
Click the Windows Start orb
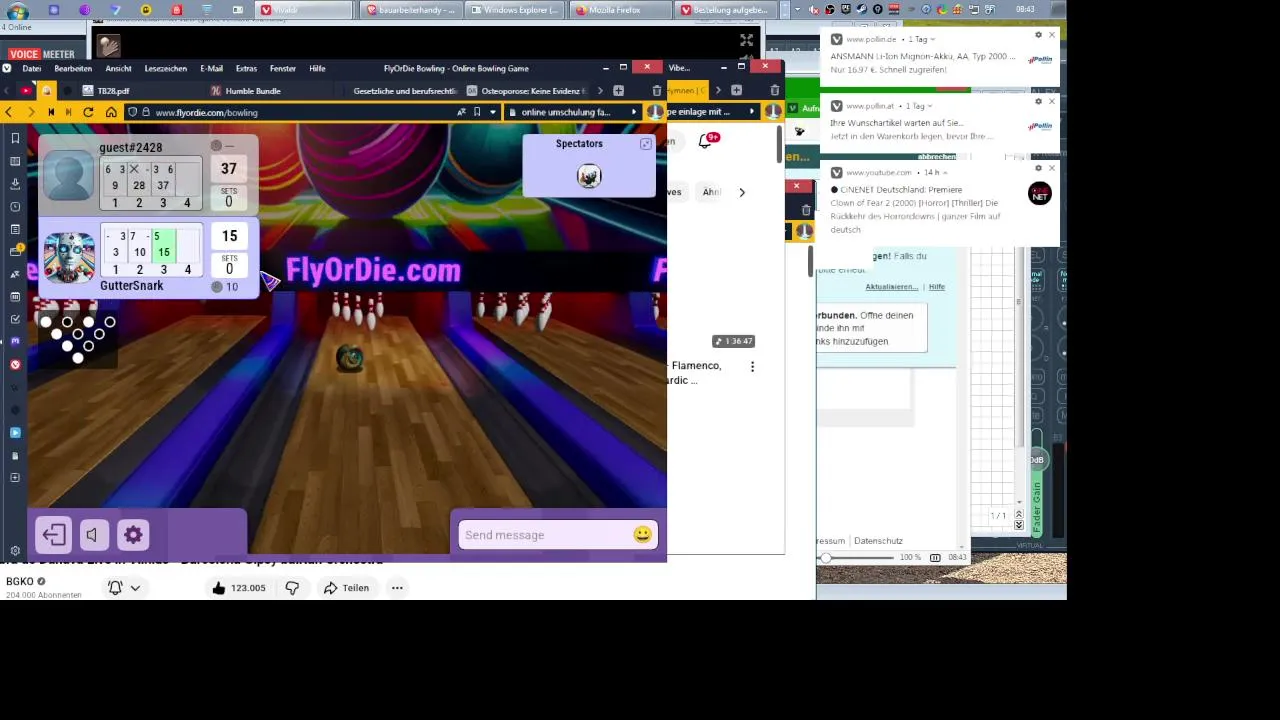[x=17, y=12]
